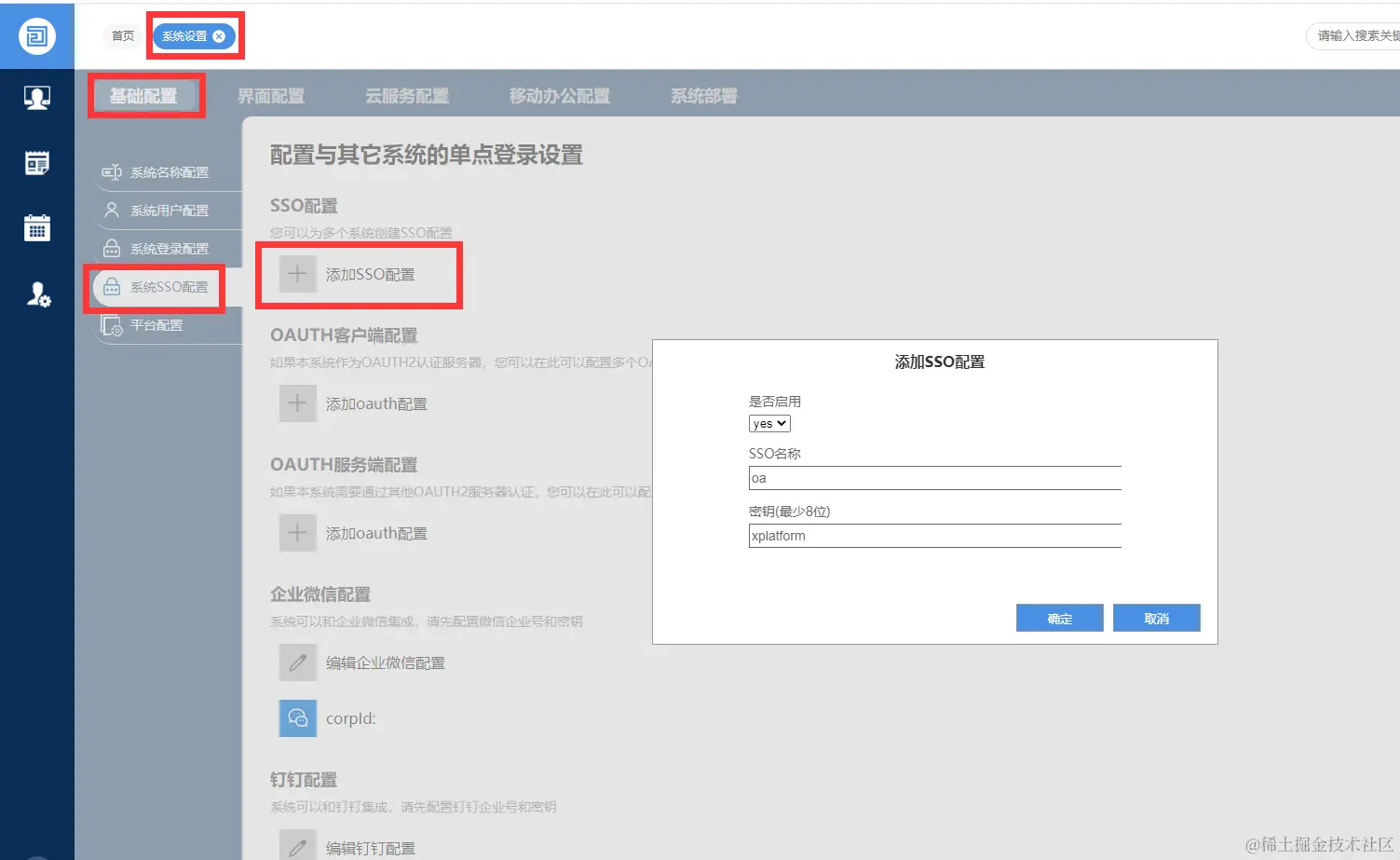Click the 确定 button

[x=1060, y=619]
